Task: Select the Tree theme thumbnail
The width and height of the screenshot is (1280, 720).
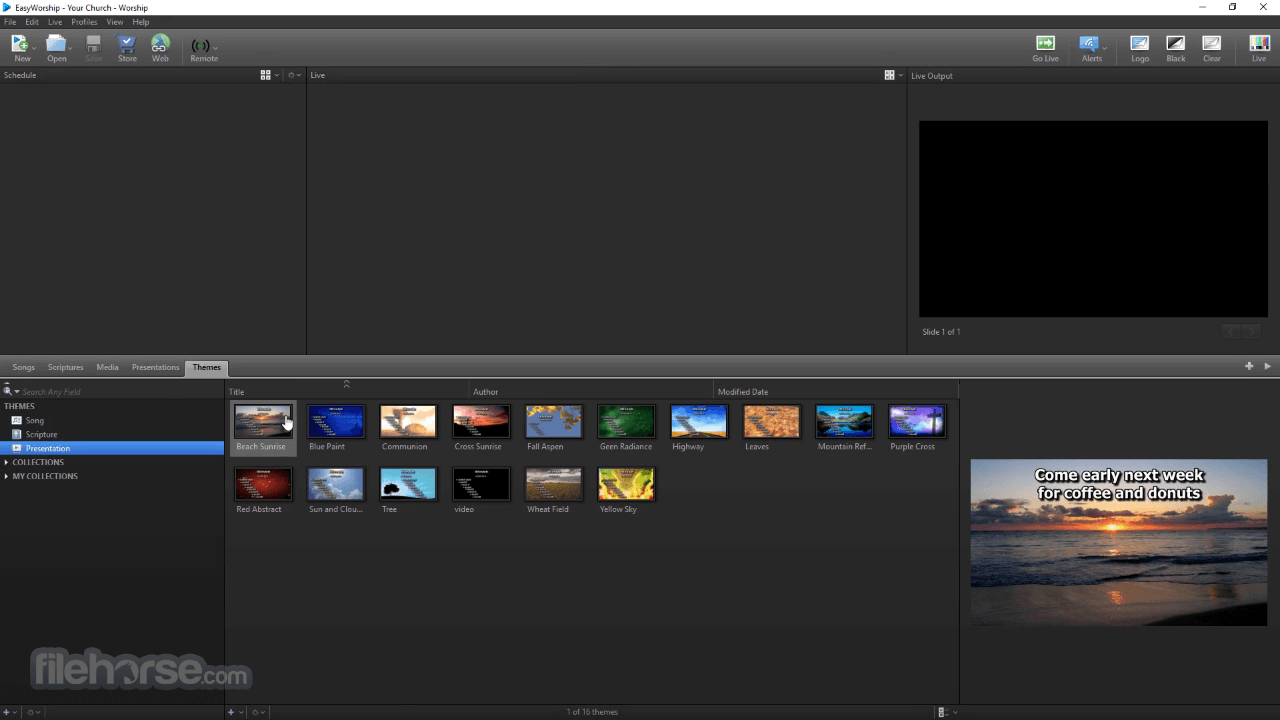Action: pos(408,484)
